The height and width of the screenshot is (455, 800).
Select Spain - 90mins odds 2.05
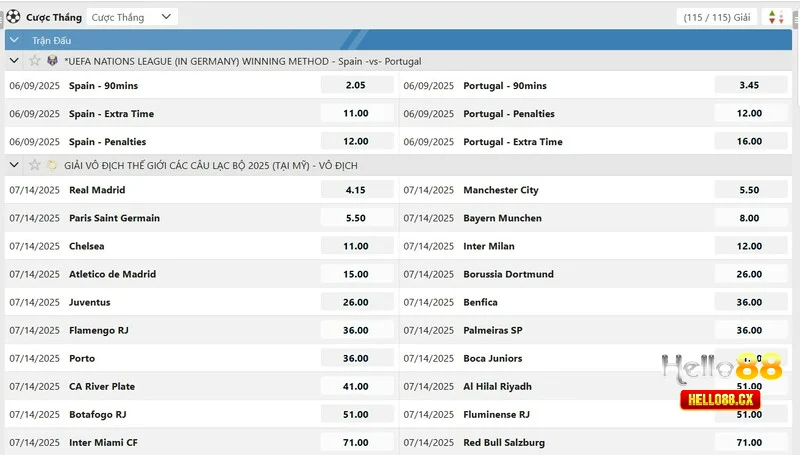pos(356,85)
